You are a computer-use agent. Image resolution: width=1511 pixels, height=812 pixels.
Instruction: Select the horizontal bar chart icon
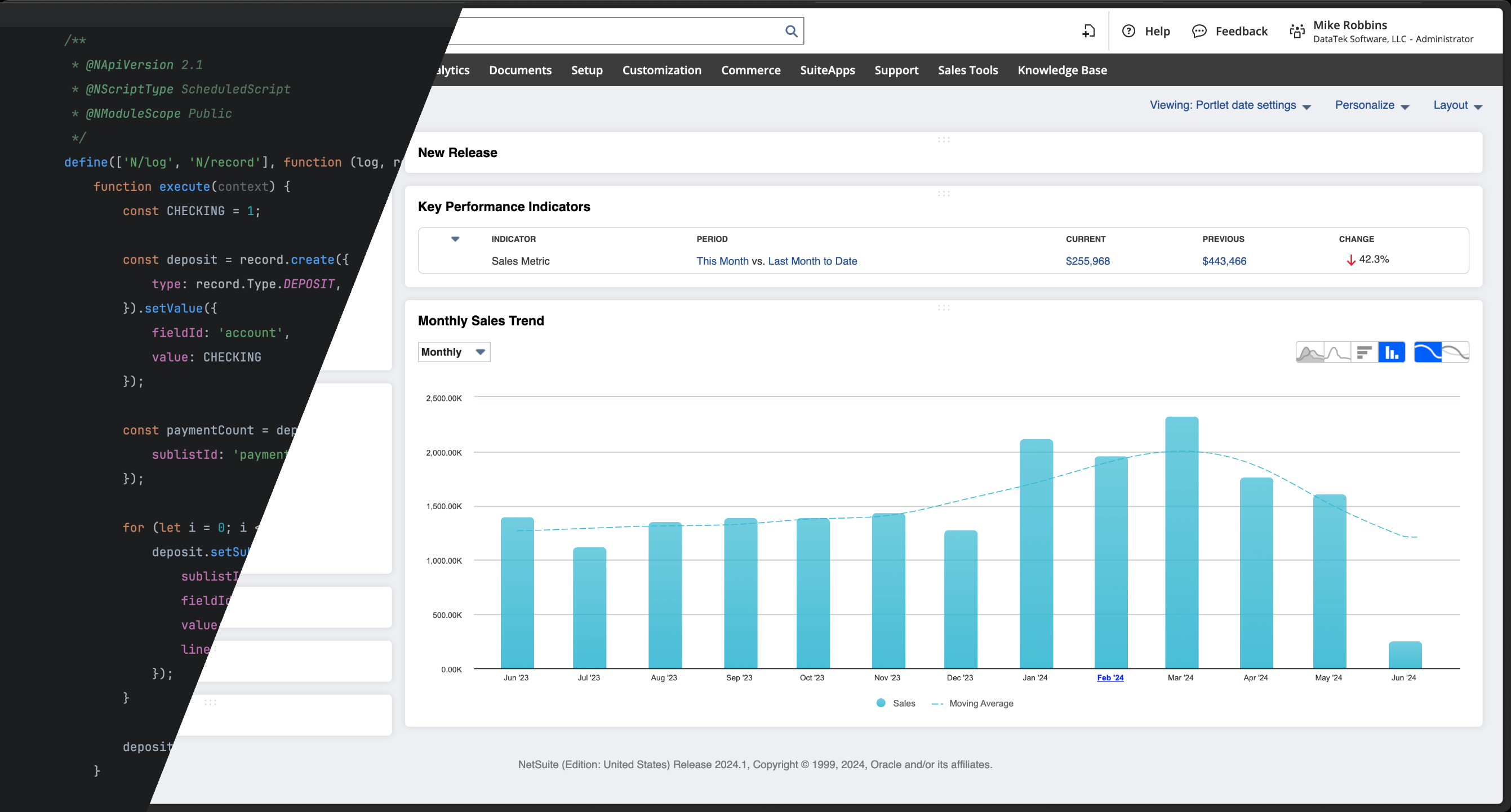[x=1365, y=353]
